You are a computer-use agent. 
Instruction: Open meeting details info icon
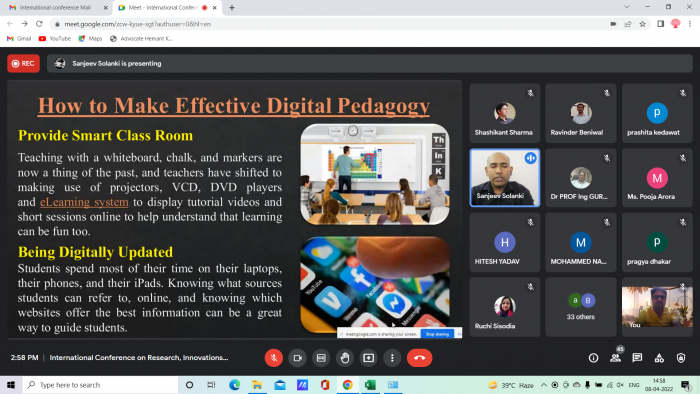point(593,358)
